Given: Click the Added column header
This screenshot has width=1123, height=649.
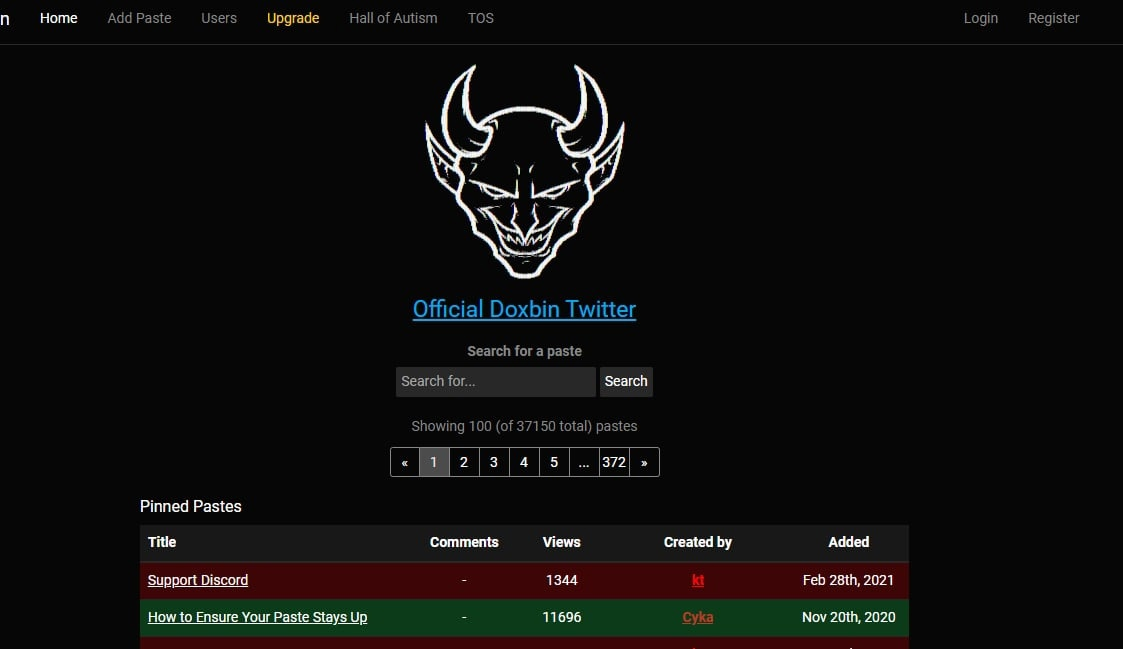Looking at the screenshot, I should [849, 542].
